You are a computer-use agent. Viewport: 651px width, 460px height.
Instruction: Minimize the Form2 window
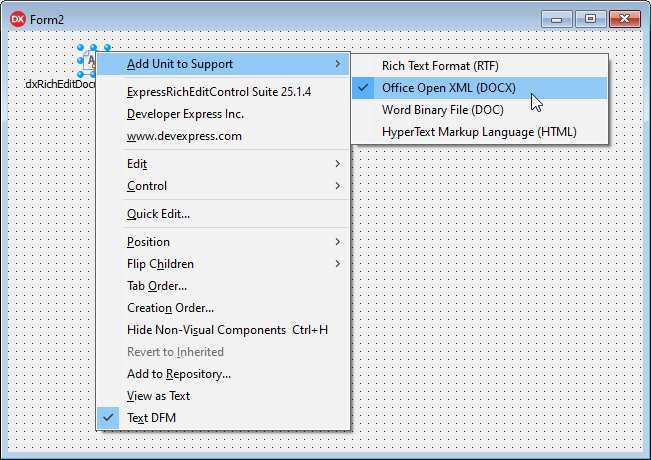557,19
